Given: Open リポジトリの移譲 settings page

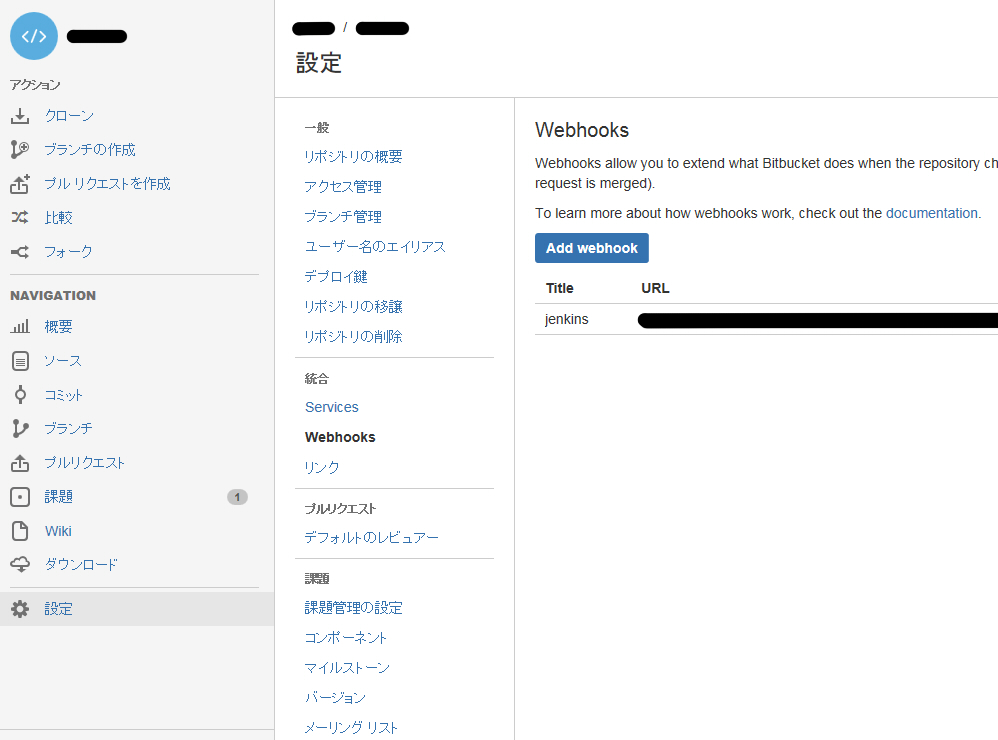Looking at the screenshot, I should (x=353, y=307).
